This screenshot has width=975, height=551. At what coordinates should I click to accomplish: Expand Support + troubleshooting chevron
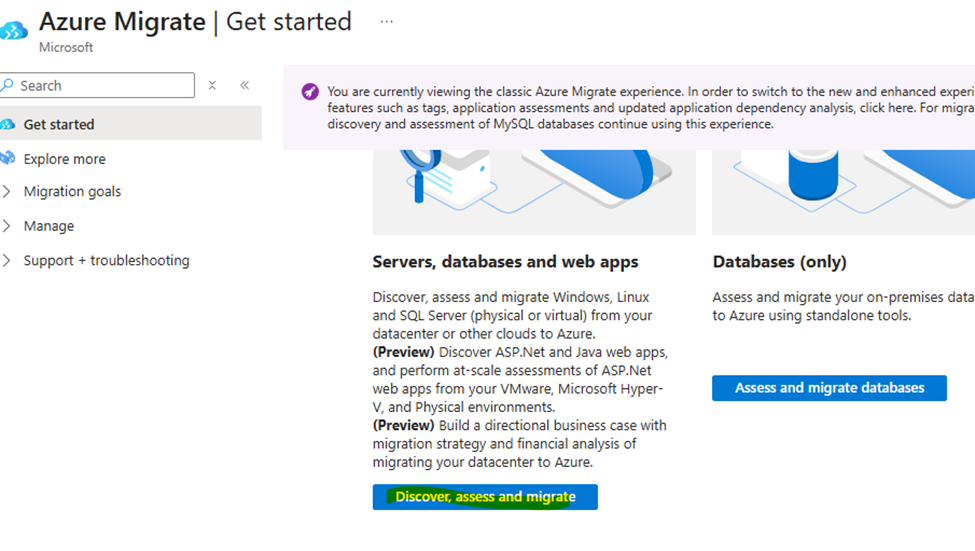[6, 261]
